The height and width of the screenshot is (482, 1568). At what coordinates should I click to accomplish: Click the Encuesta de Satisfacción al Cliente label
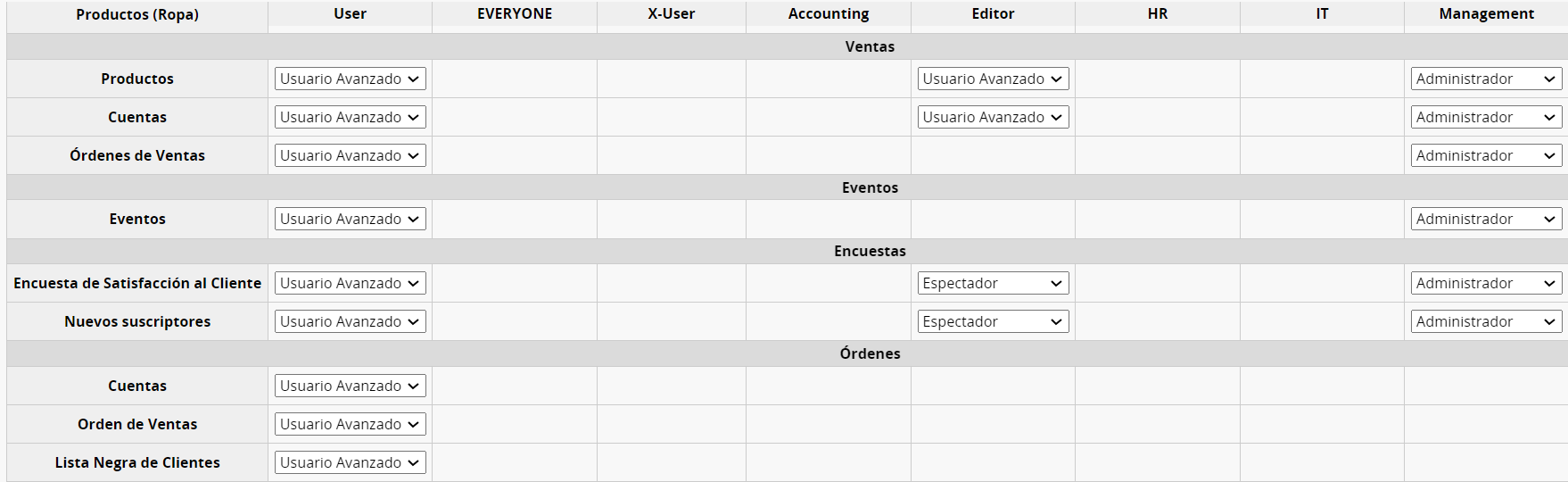137,283
